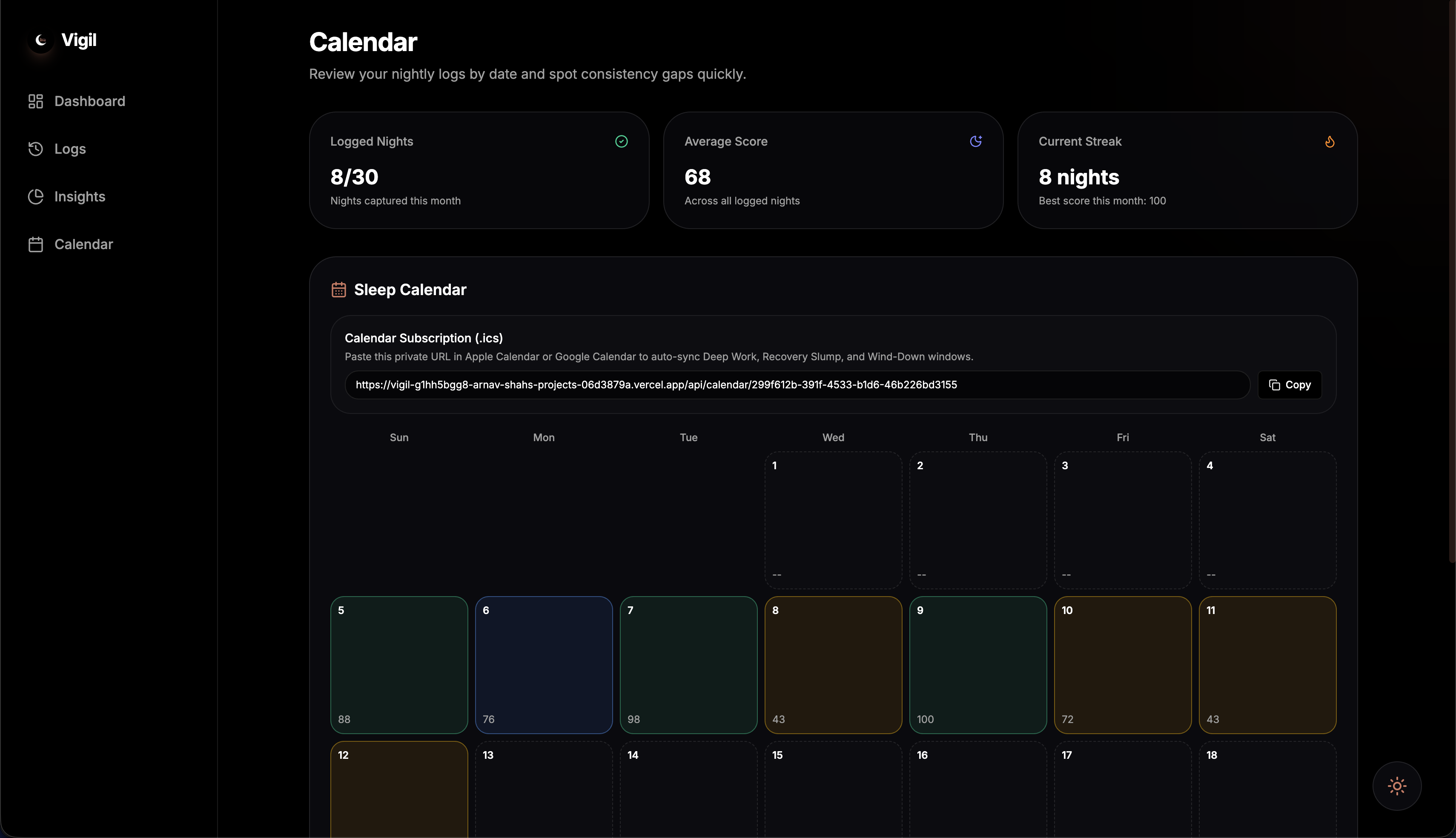Select day 5 cell scoring 88
The height and width of the screenshot is (838, 1456).
click(x=398, y=665)
